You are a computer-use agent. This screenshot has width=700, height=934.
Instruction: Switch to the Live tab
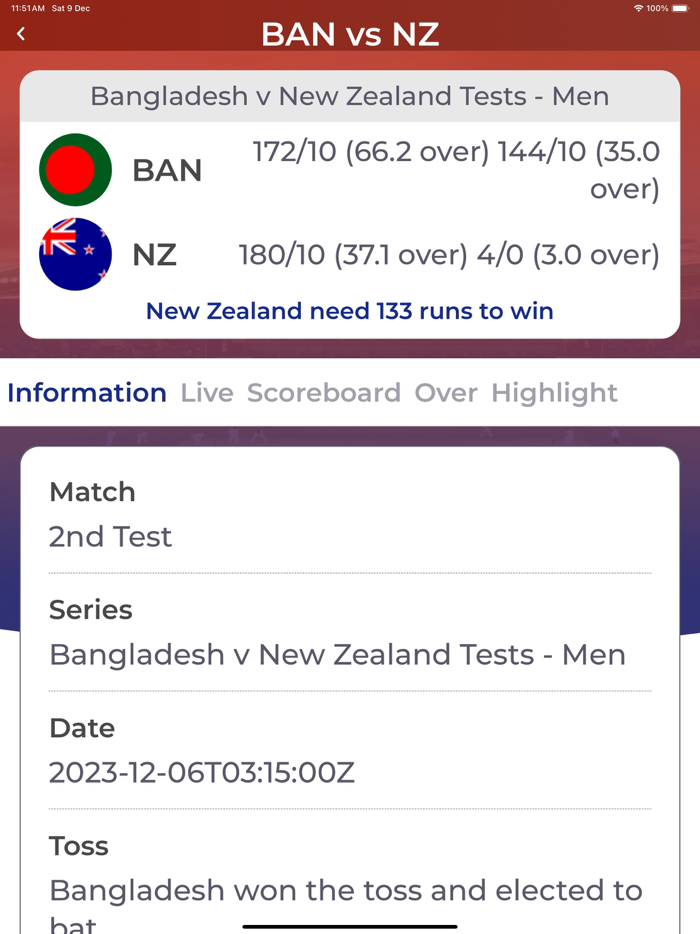click(206, 393)
